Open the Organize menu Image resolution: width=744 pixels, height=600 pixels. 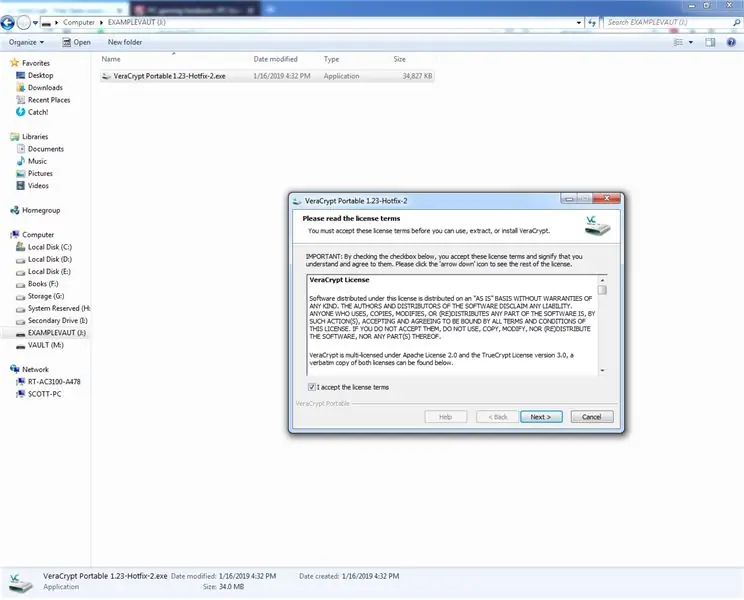tap(27, 42)
